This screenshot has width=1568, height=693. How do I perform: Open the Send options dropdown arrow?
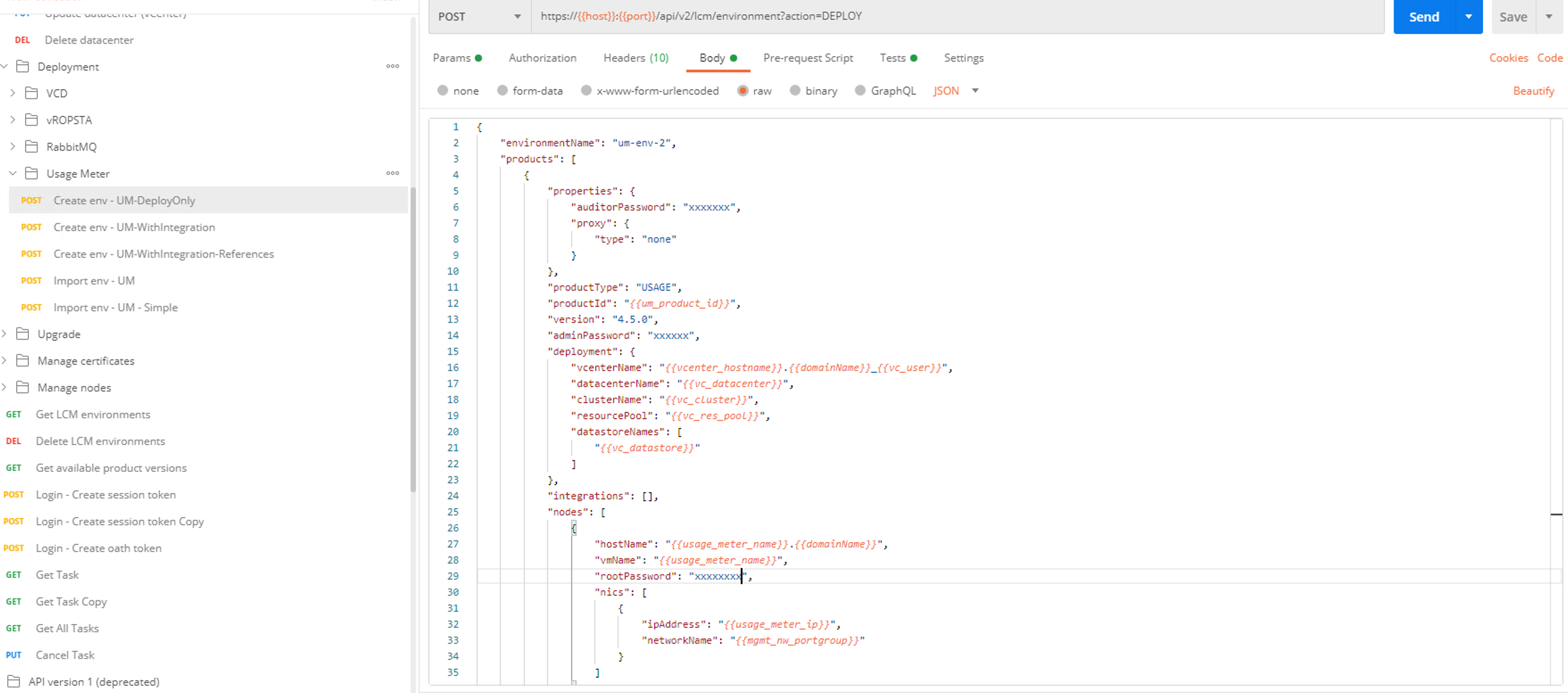click(1469, 16)
